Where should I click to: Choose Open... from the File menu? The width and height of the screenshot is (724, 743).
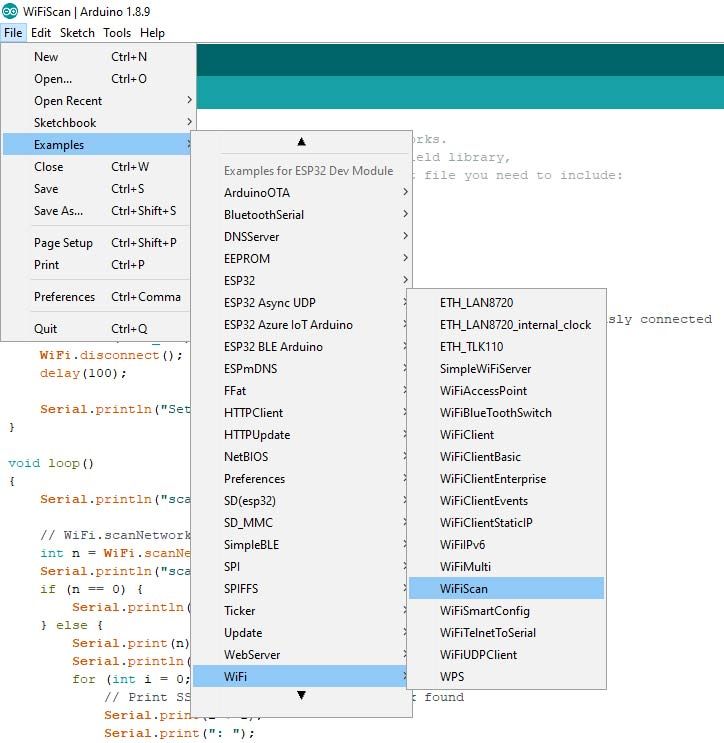tap(98, 79)
